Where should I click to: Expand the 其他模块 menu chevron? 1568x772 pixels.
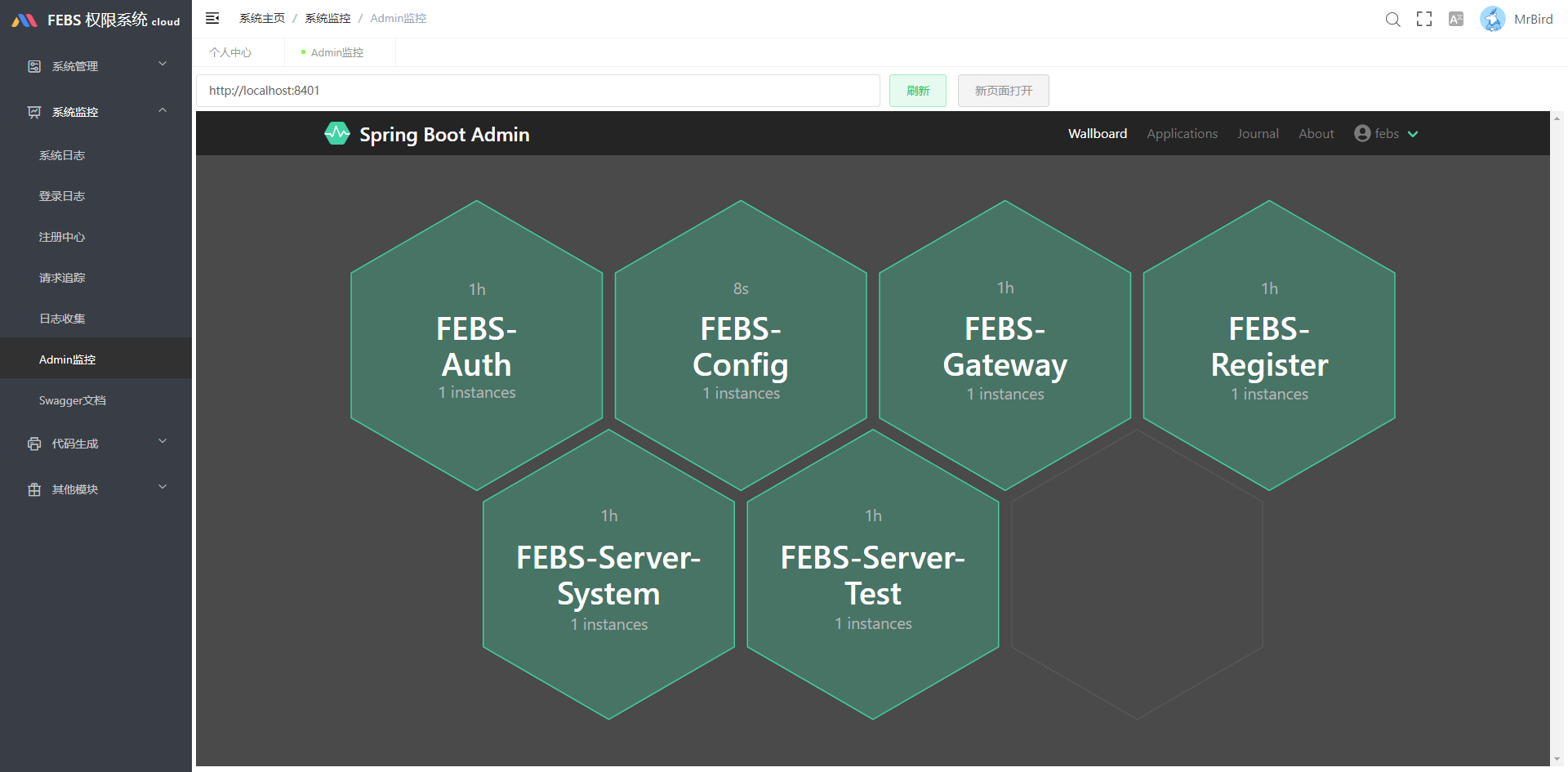pyautogui.click(x=163, y=488)
